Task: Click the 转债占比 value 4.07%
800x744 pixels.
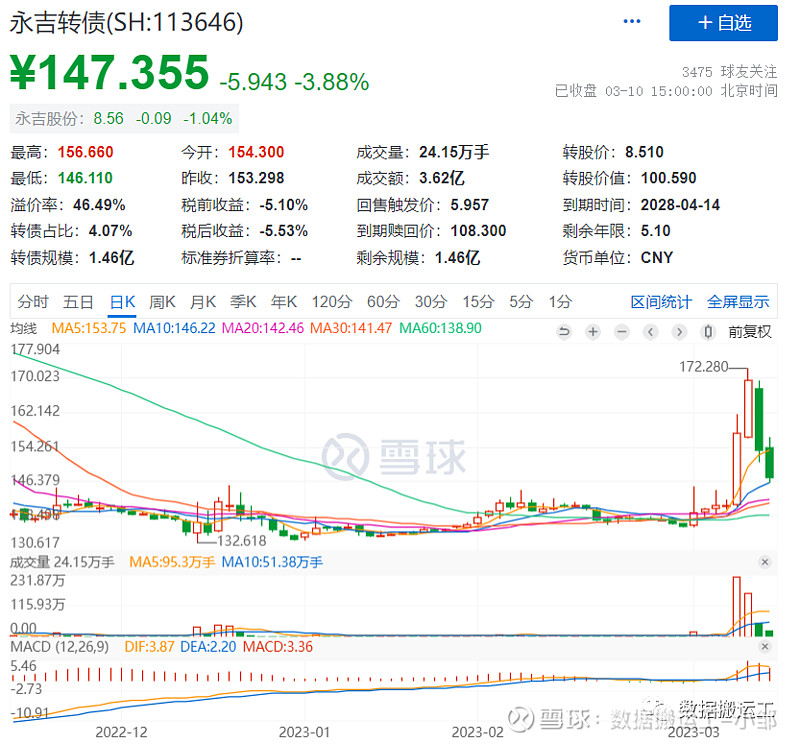Action: point(110,231)
